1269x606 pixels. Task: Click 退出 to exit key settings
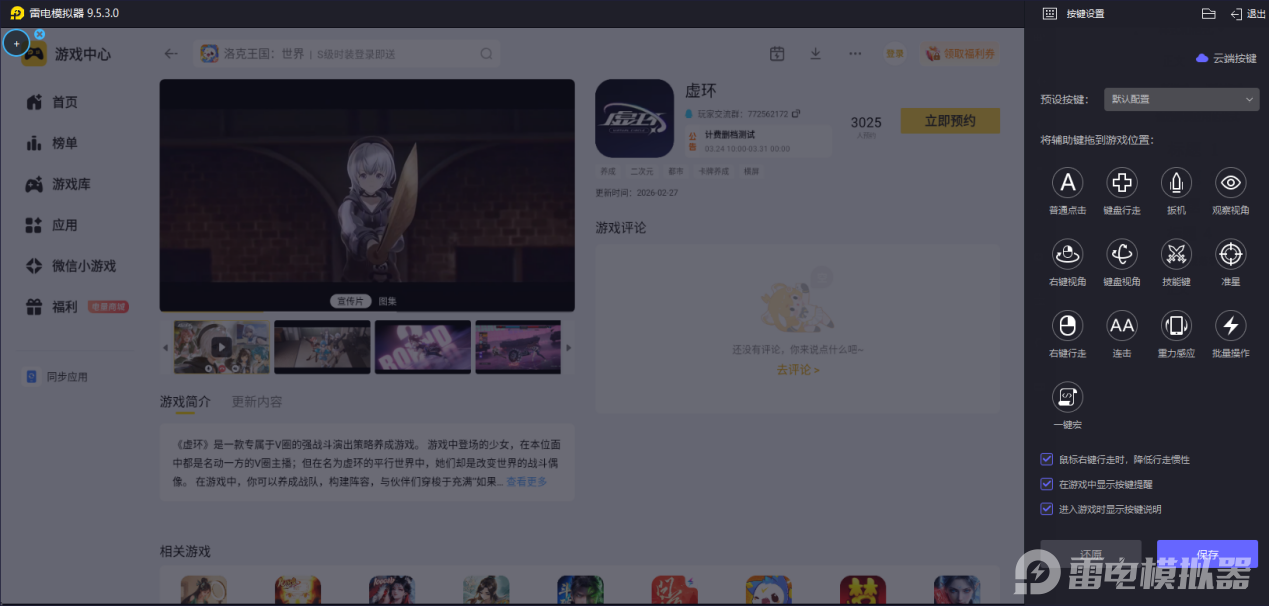1248,14
